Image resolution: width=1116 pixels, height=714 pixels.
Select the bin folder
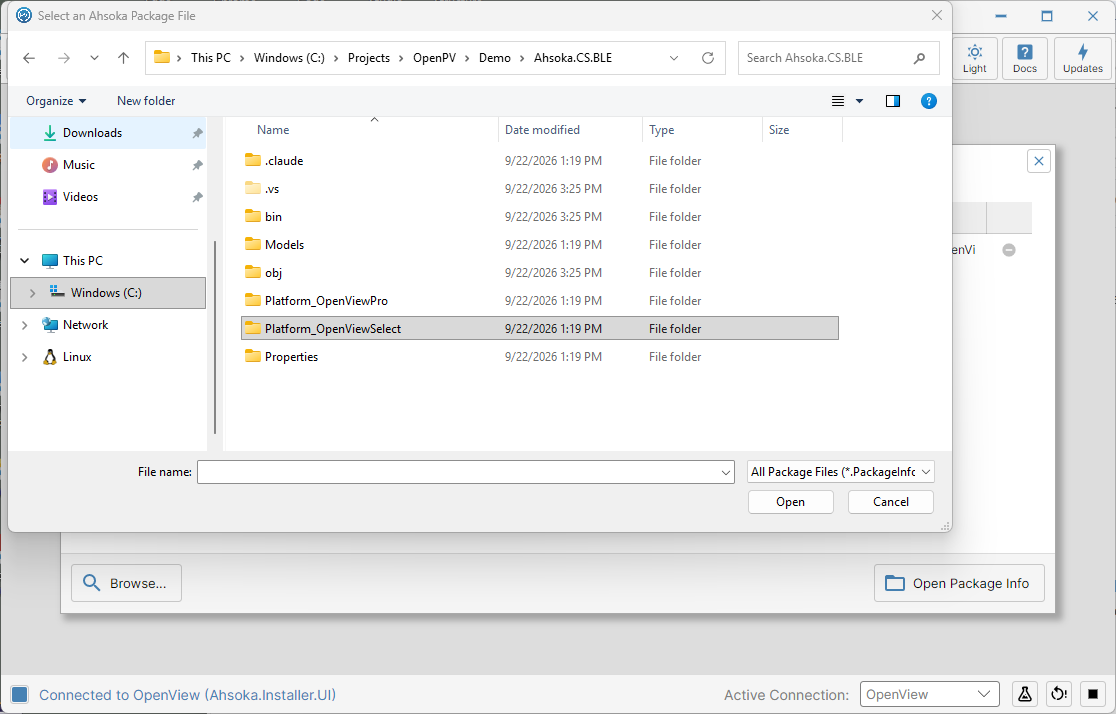[539, 216]
